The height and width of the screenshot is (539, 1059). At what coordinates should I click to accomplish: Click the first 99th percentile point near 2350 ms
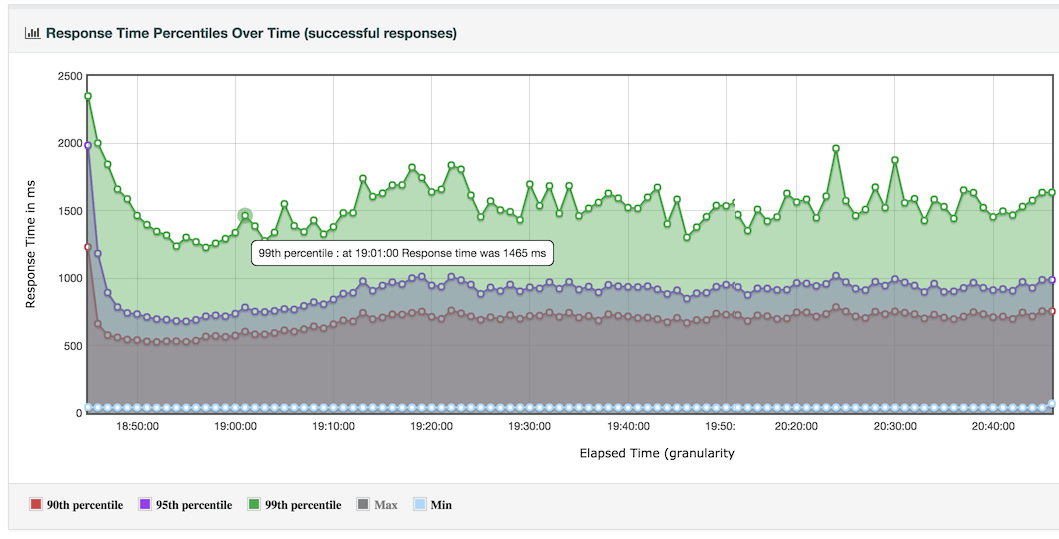[x=88, y=96]
